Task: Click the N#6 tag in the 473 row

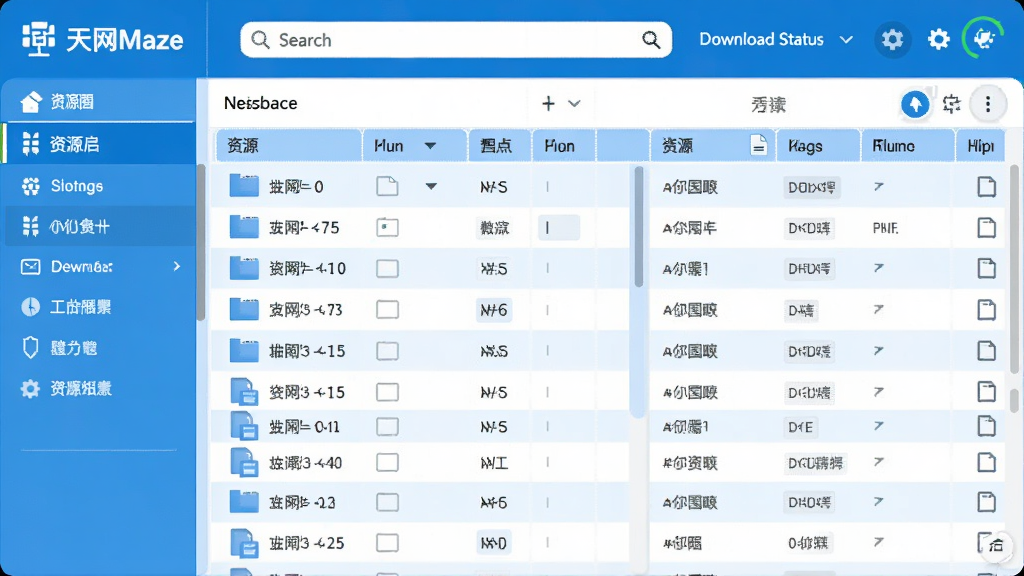Action: (494, 310)
